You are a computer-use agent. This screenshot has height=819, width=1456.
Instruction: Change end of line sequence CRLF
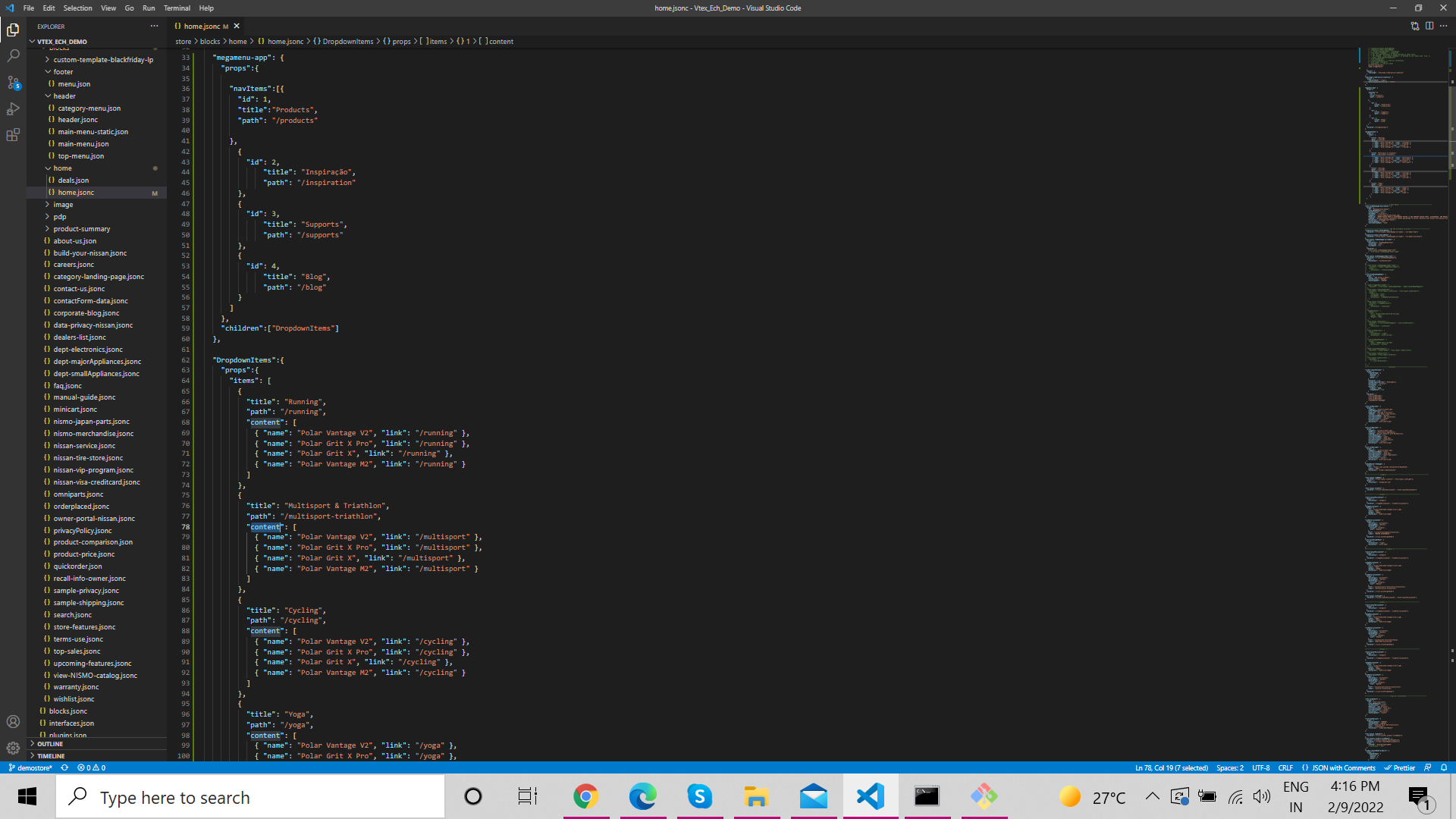[x=1285, y=767]
